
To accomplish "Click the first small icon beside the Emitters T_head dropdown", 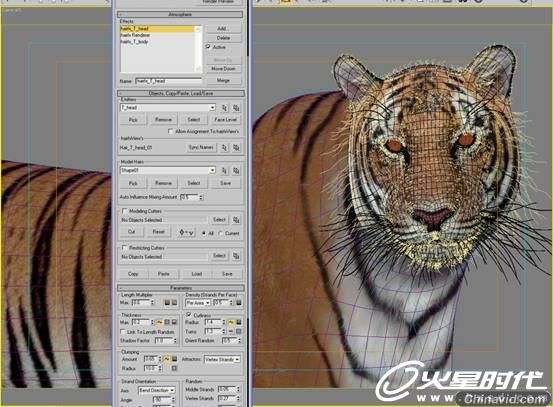I will [x=224, y=108].
